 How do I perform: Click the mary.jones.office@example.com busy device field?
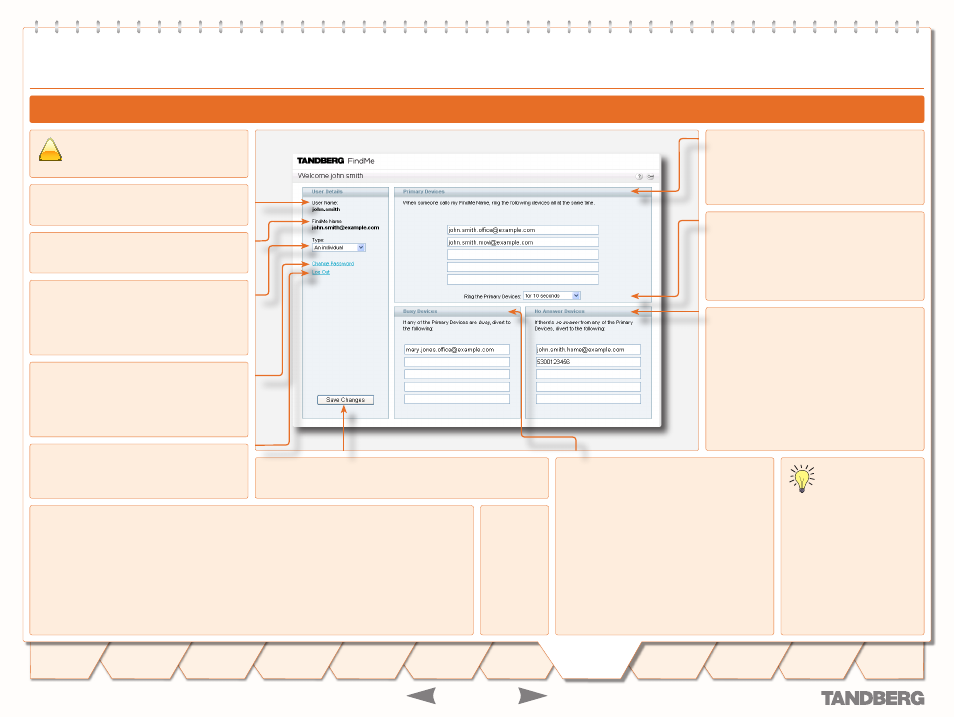coord(457,349)
